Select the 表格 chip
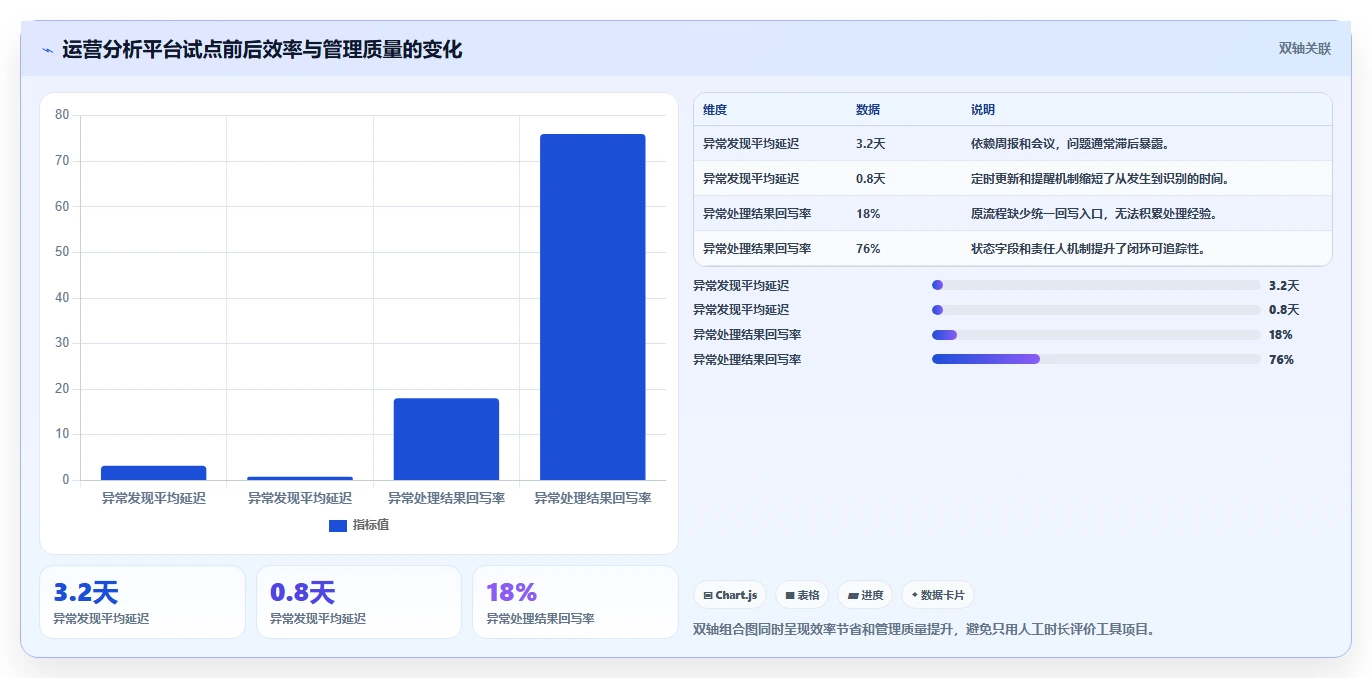 (x=802, y=595)
